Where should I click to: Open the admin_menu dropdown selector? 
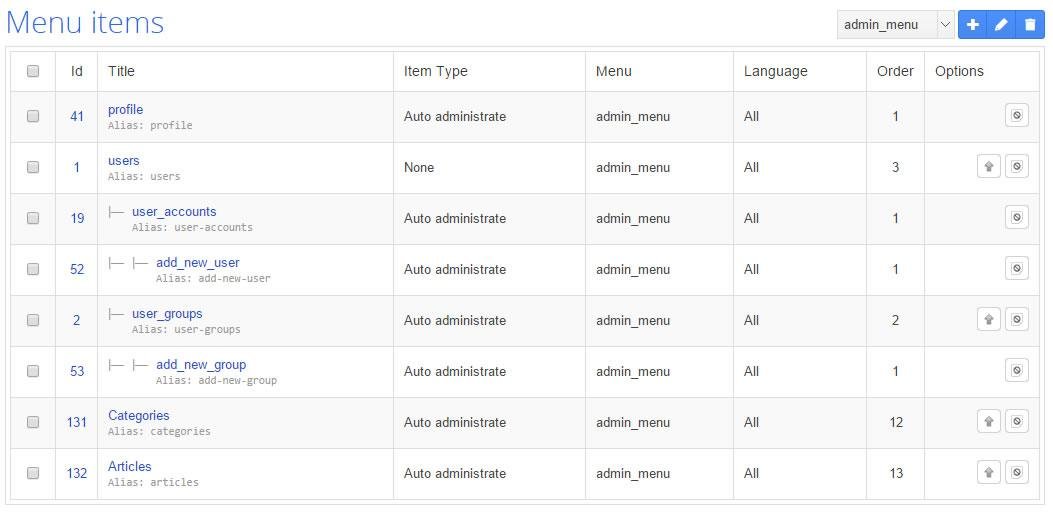pos(896,25)
